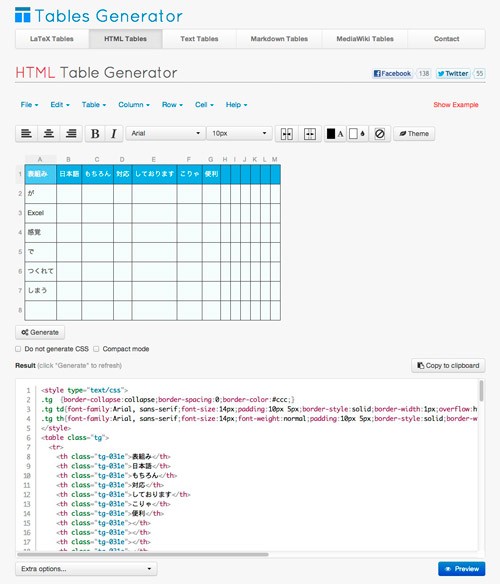Click column header A above table
Image resolution: width=500 pixels, height=584 pixels.
[40, 159]
